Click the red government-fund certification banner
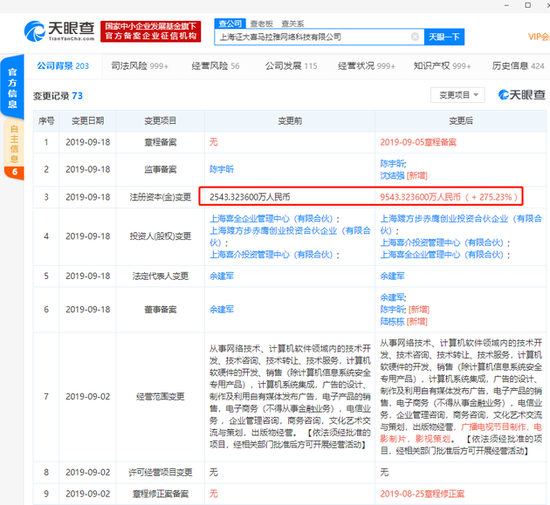Screen dimensions: 550x505 (x=151, y=31)
